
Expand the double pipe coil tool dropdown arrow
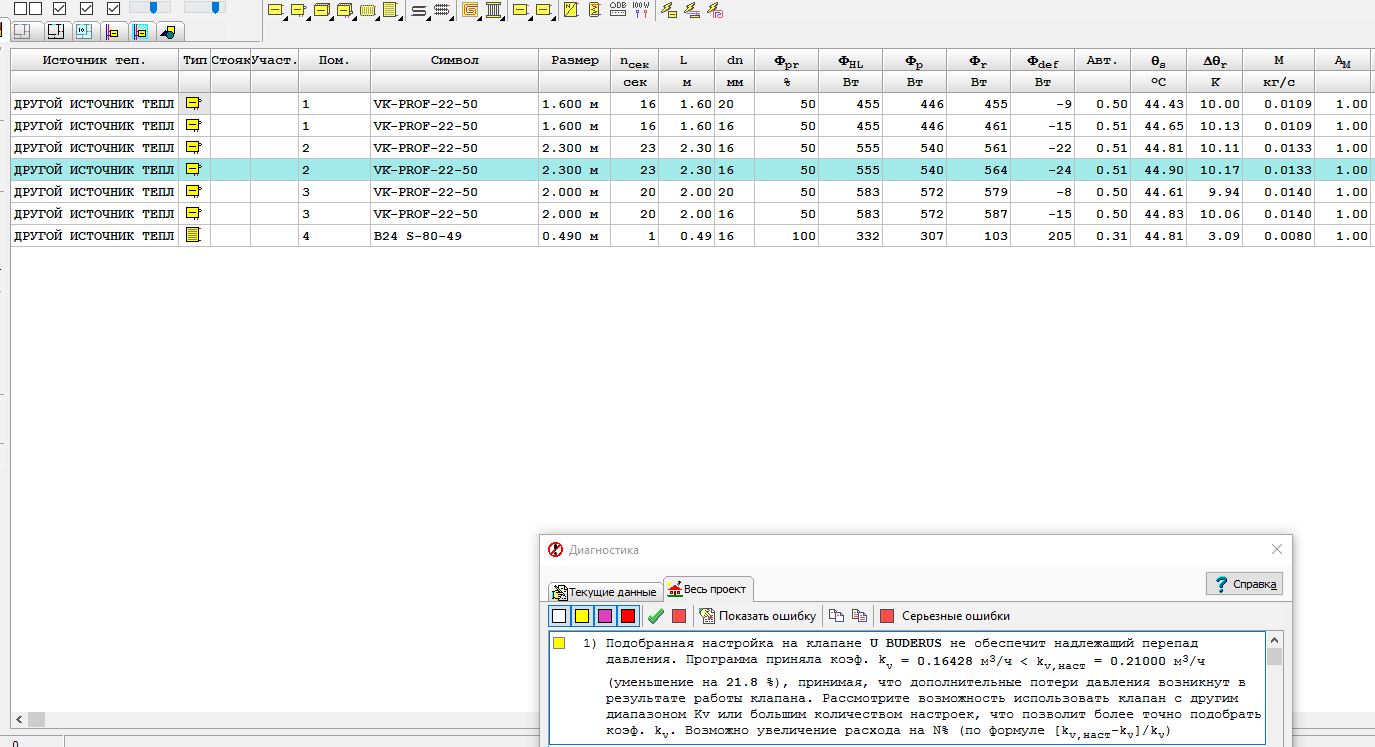pyautogui.click(x=453, y=18)
